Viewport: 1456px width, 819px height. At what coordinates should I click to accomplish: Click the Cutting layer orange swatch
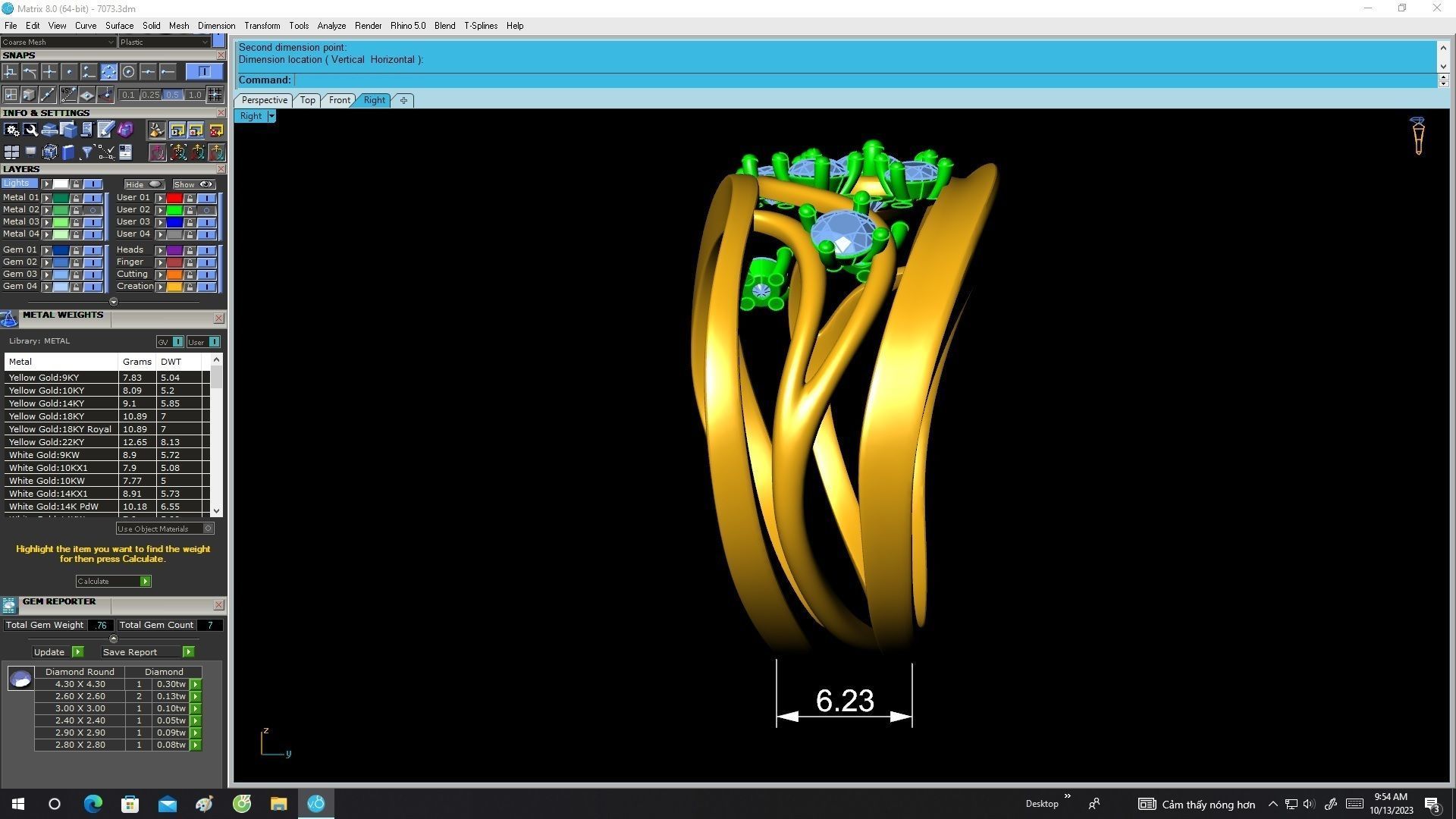click(174, 275)
